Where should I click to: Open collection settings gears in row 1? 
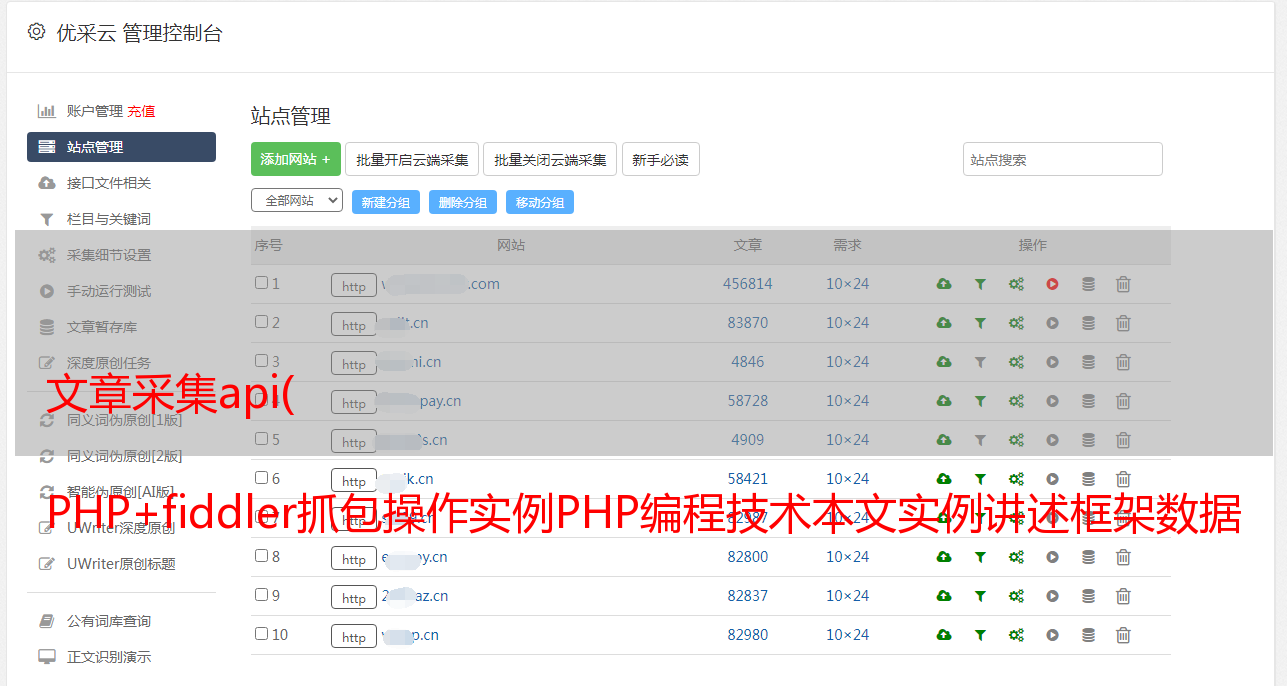(1016, 284)
